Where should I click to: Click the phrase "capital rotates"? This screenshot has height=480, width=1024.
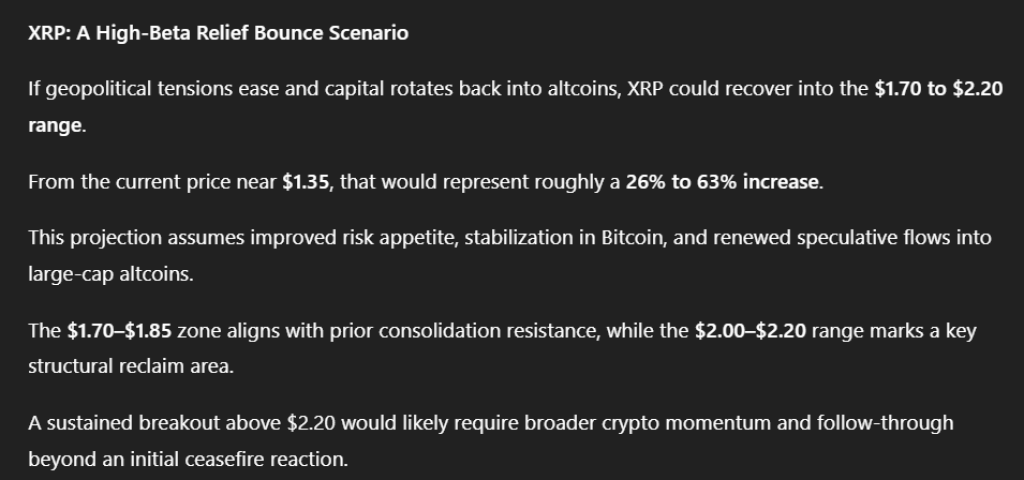coord(380,88)
